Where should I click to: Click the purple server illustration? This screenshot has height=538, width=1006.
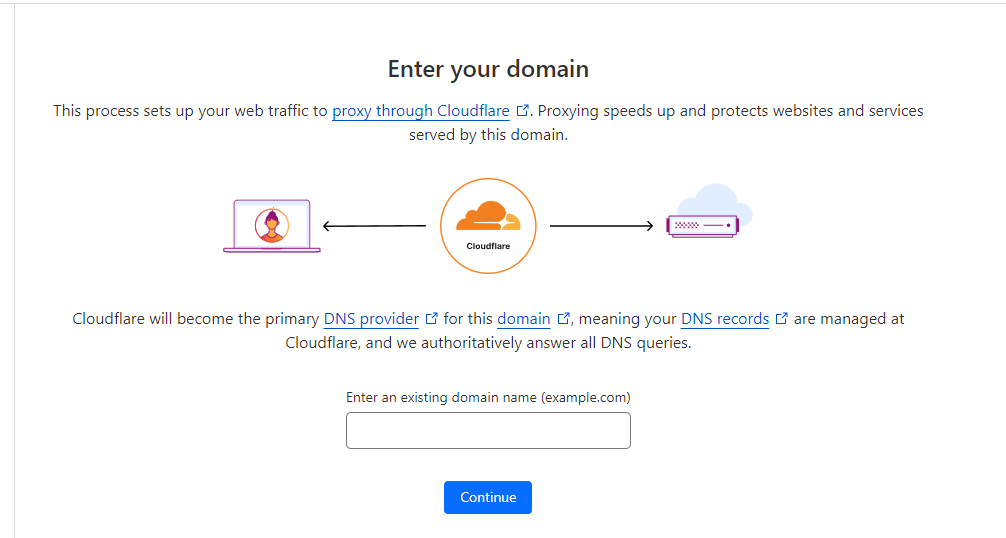703,226
